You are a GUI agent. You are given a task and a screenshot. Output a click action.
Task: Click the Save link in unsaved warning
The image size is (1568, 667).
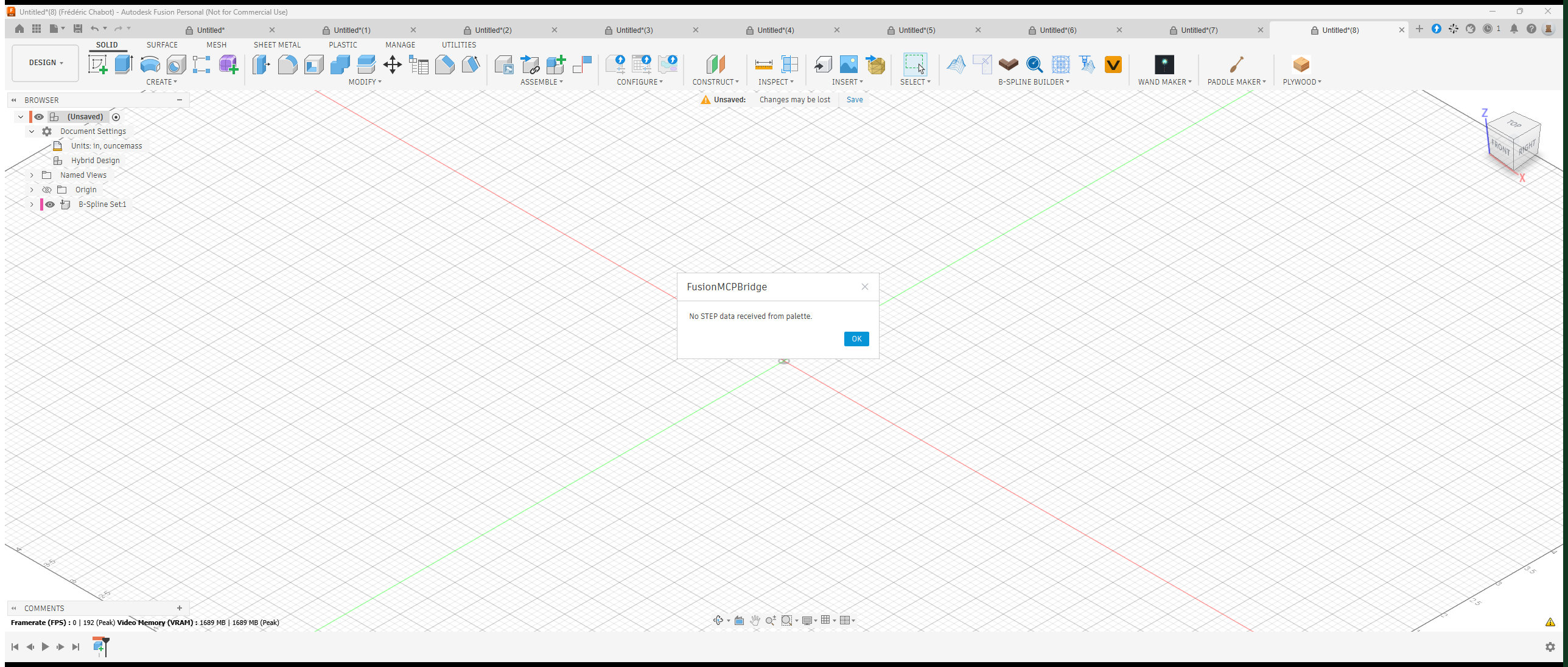coord(855,100)
